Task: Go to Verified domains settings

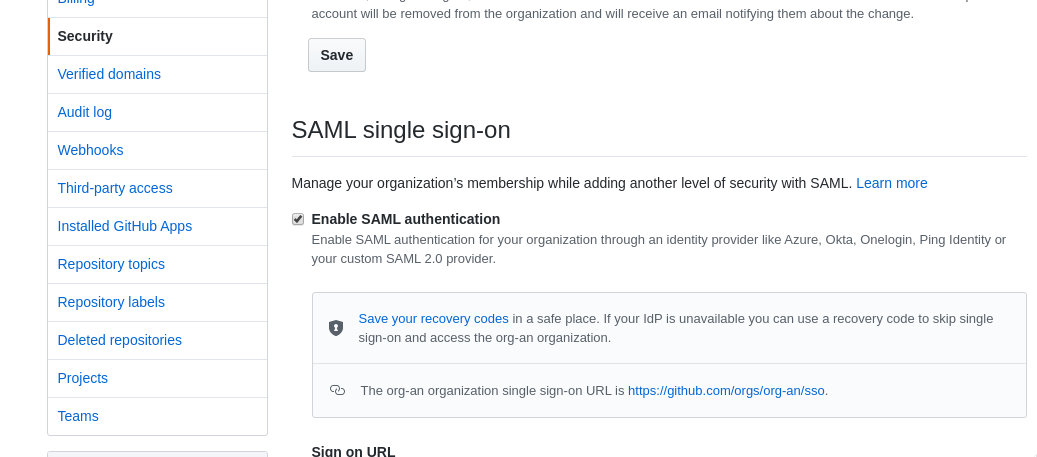Action: 157,74
